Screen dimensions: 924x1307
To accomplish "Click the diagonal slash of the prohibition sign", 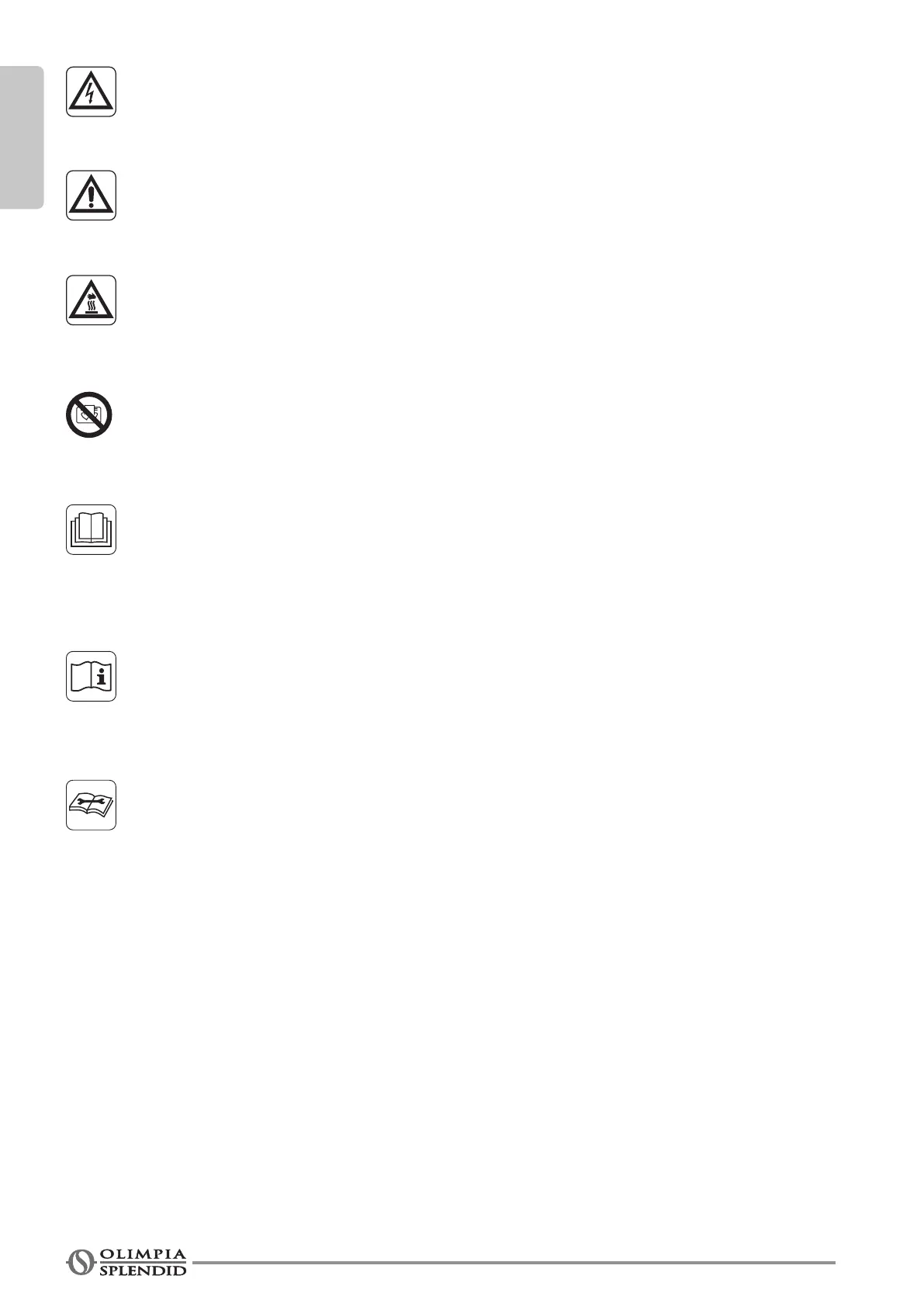I will point(89,415).
